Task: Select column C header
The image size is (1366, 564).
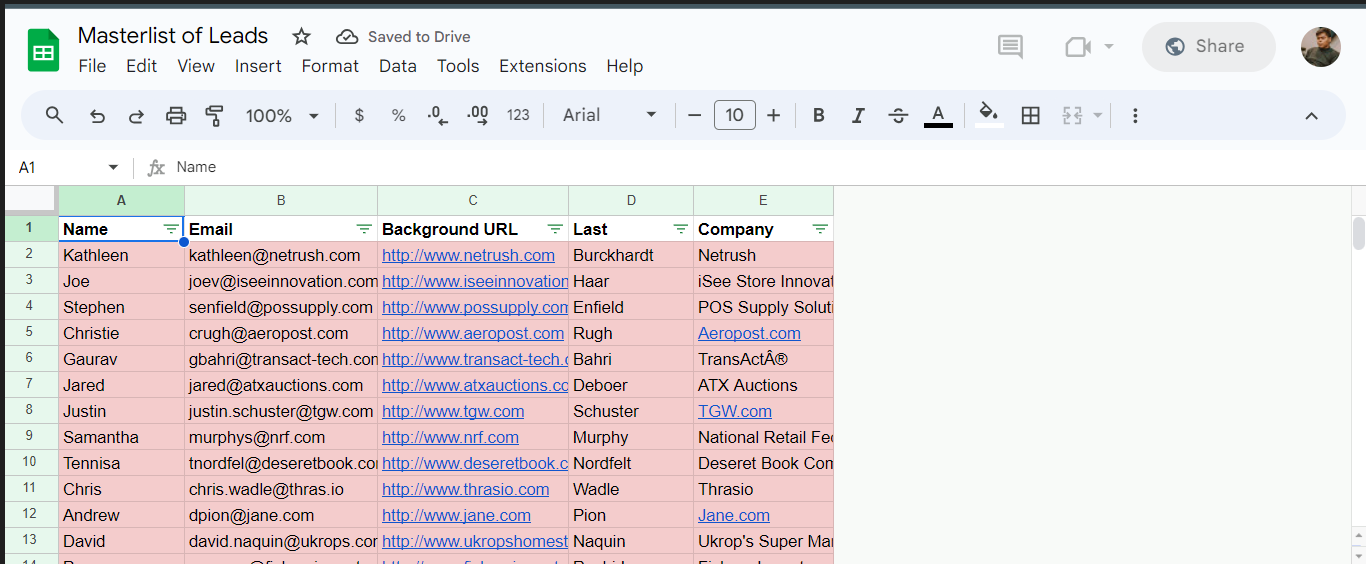Action: [x=473, y=200]
